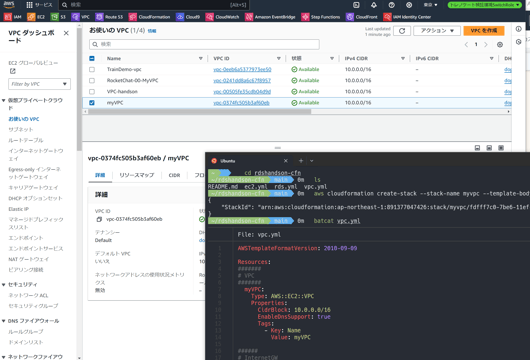Open the info panel icon
The width and height of the screenshot is (530, 360).
click(519, 29)
